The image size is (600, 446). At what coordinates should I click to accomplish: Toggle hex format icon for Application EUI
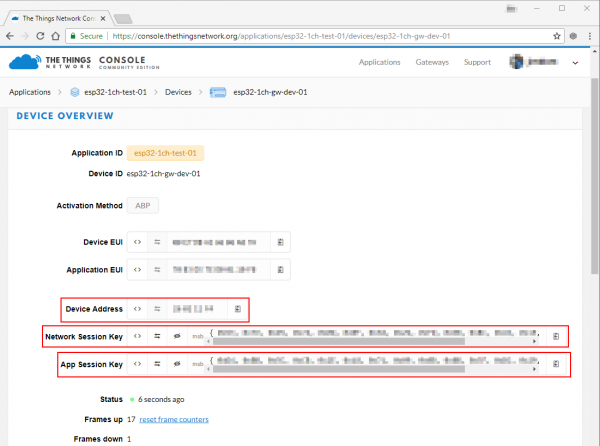[137, 270]
